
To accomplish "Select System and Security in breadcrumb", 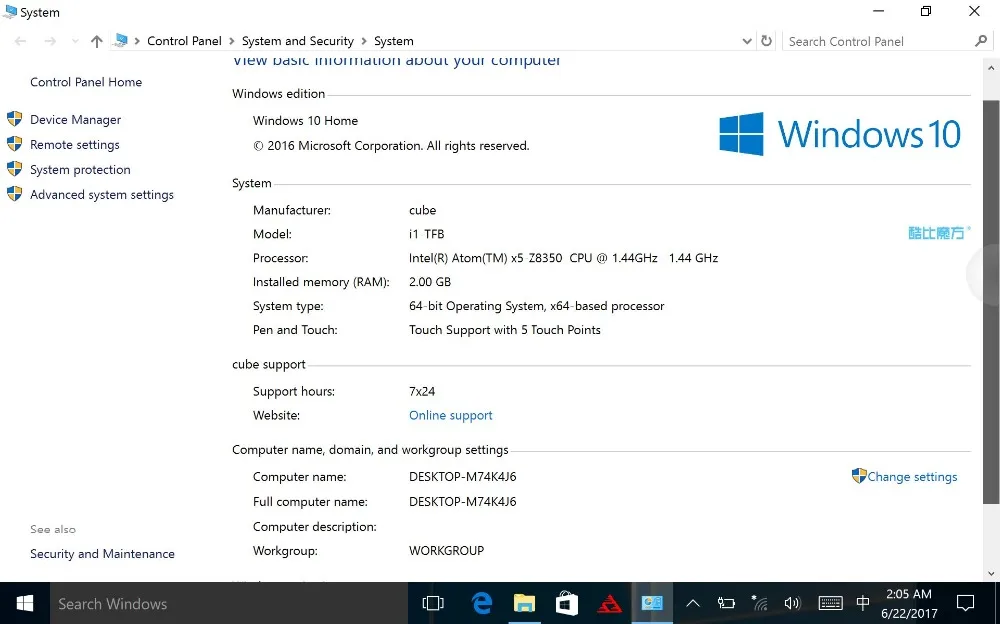I will coord(298,41).
